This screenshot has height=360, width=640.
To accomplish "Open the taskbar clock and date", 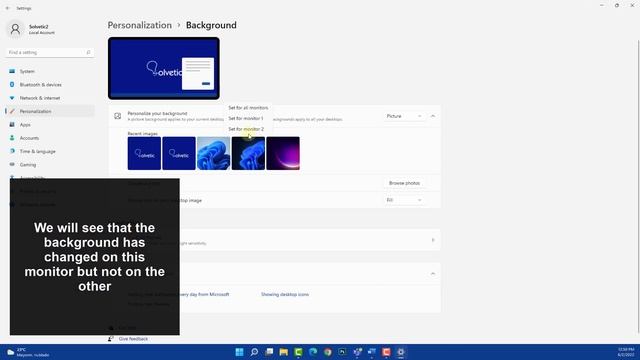I will pos(626,352).
